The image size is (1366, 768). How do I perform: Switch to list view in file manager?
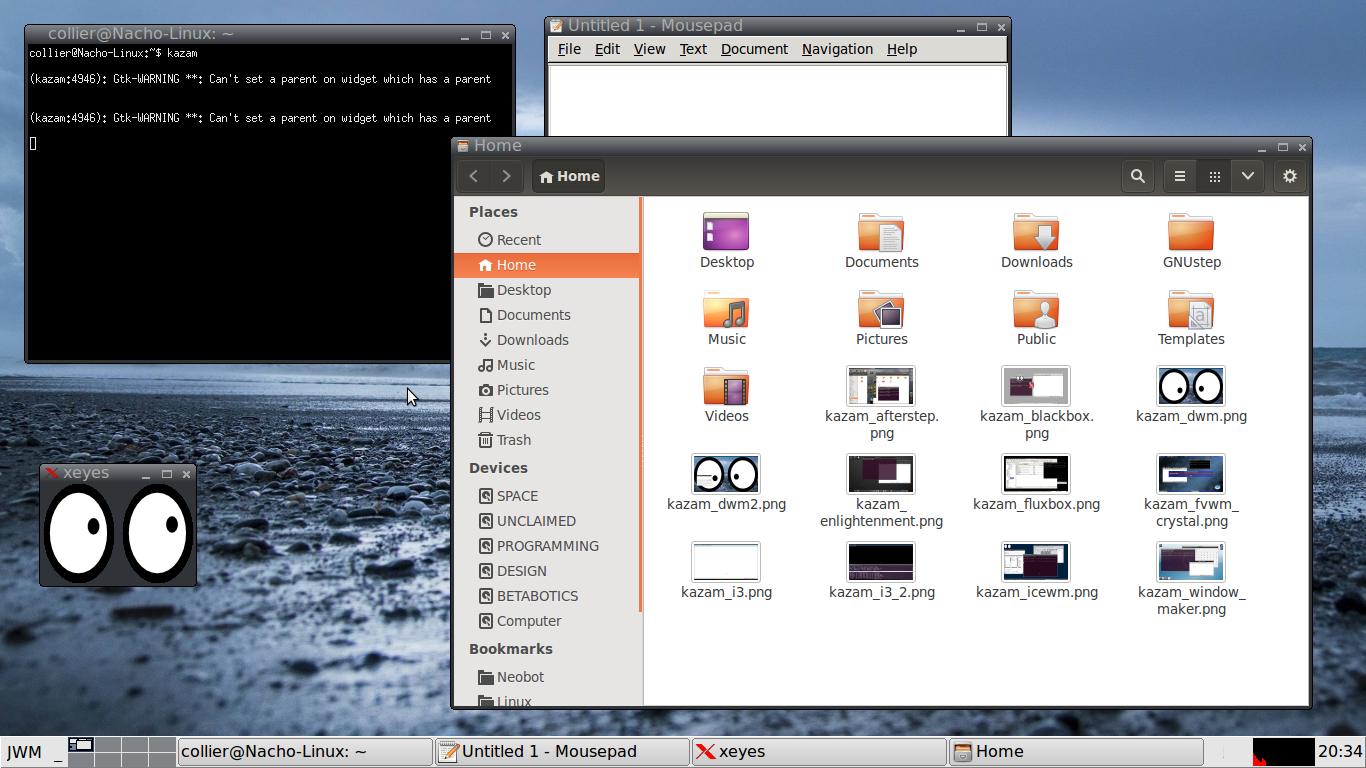(1178, 176)
